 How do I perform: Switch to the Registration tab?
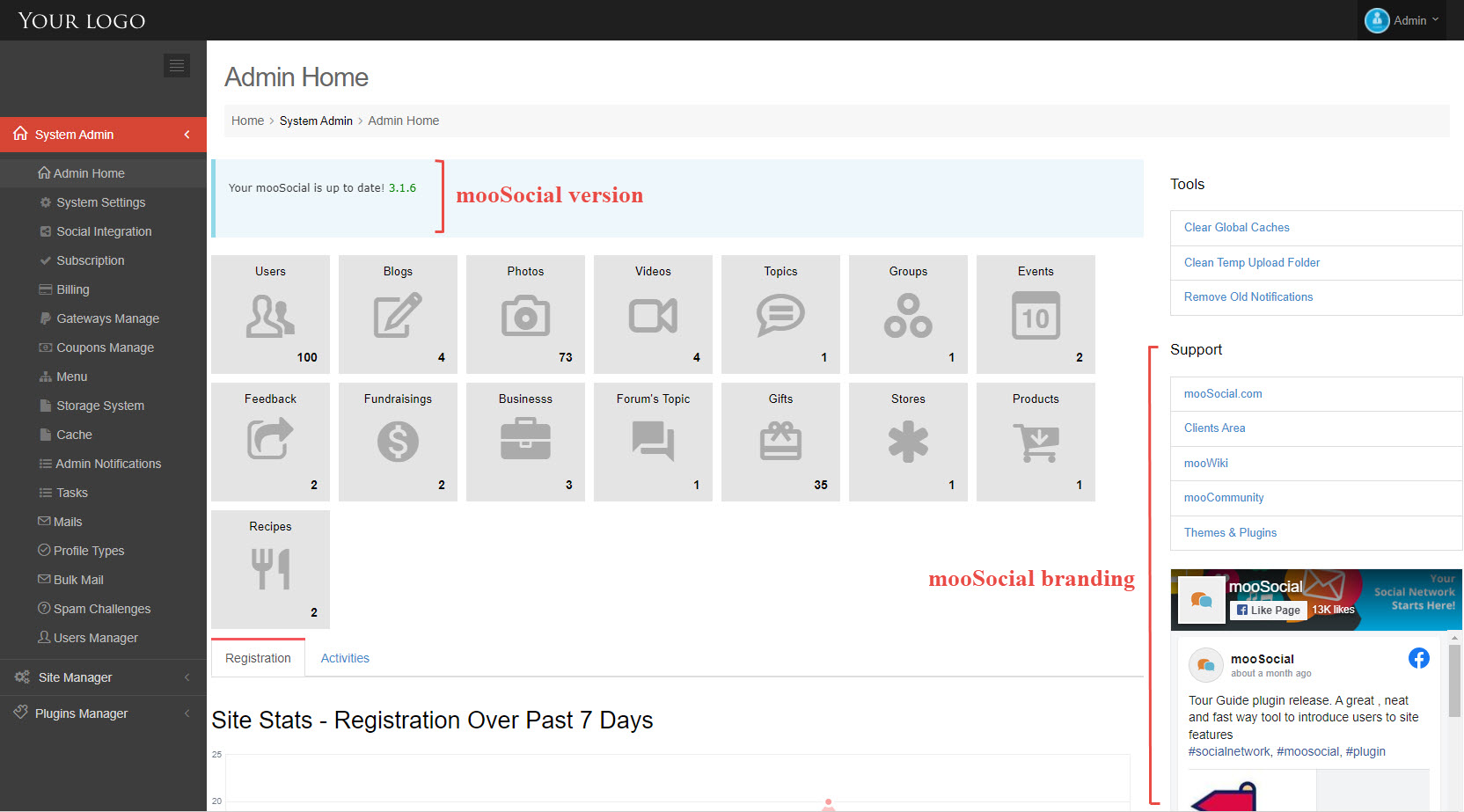tap(258, 658)
